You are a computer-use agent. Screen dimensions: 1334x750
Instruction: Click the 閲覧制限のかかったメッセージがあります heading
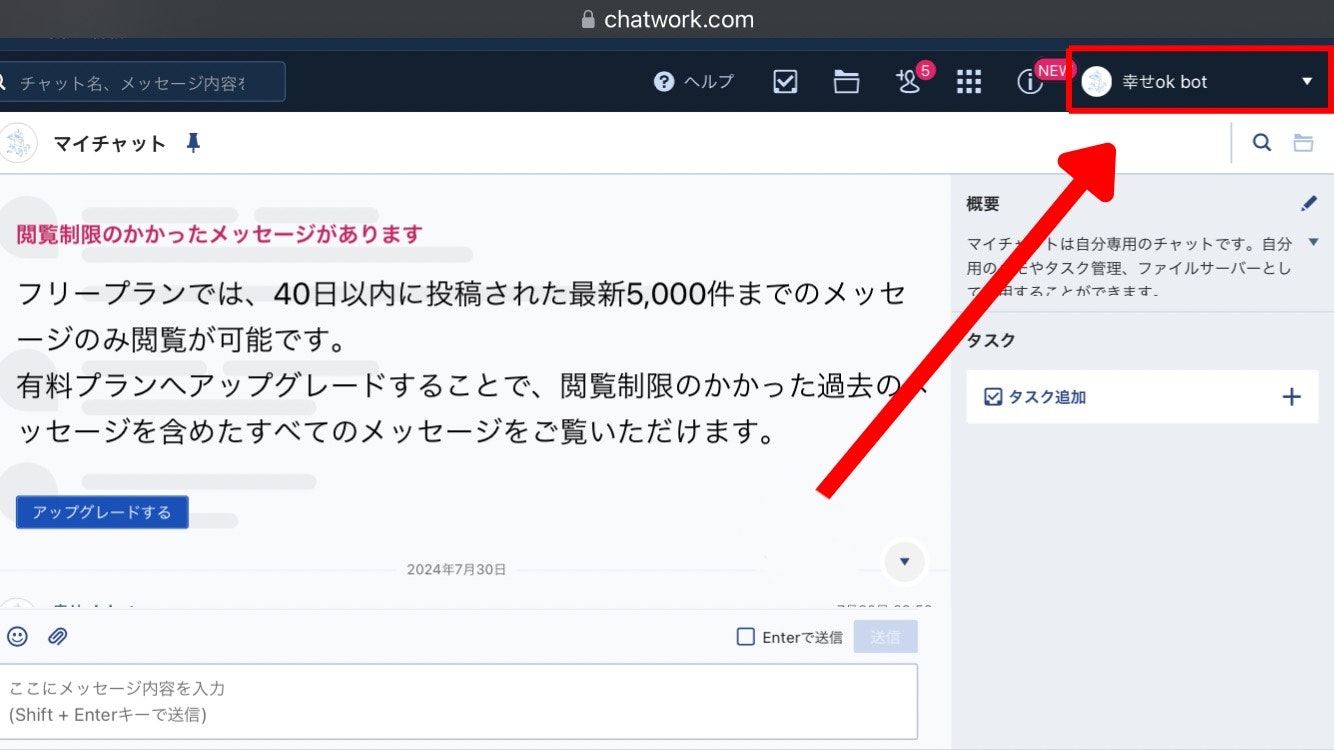[x=220, y=234]
